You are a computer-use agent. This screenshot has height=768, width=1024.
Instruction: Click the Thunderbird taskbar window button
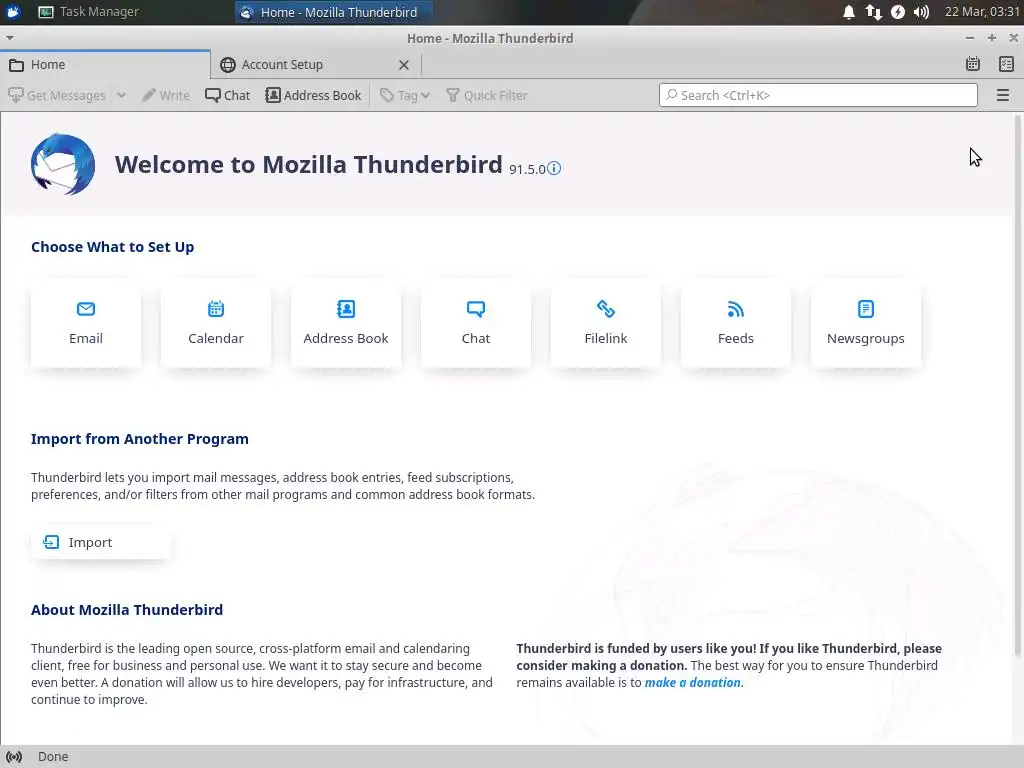[333, 12]
